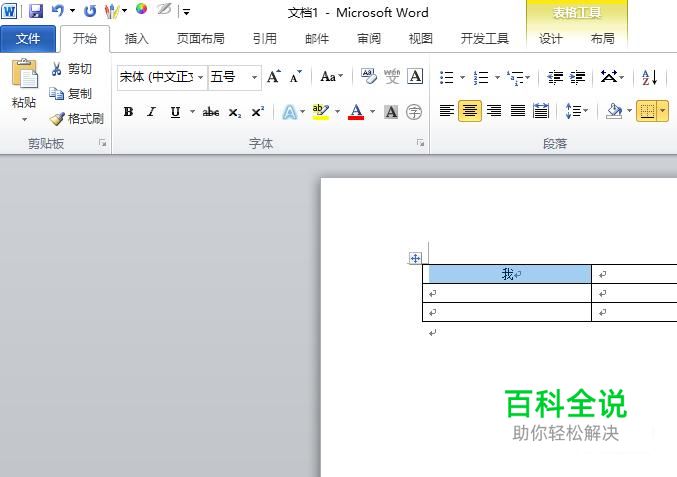Screen dimensions: 677x477
Task: Open the underline style dropdown arrow
Action: 192,112
